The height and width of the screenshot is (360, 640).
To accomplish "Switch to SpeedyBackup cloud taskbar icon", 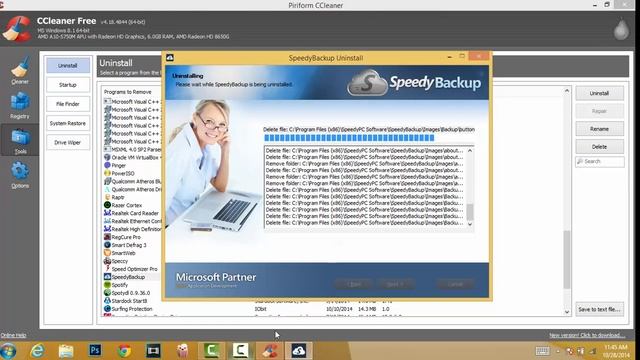I will click(x=298, y=351).
